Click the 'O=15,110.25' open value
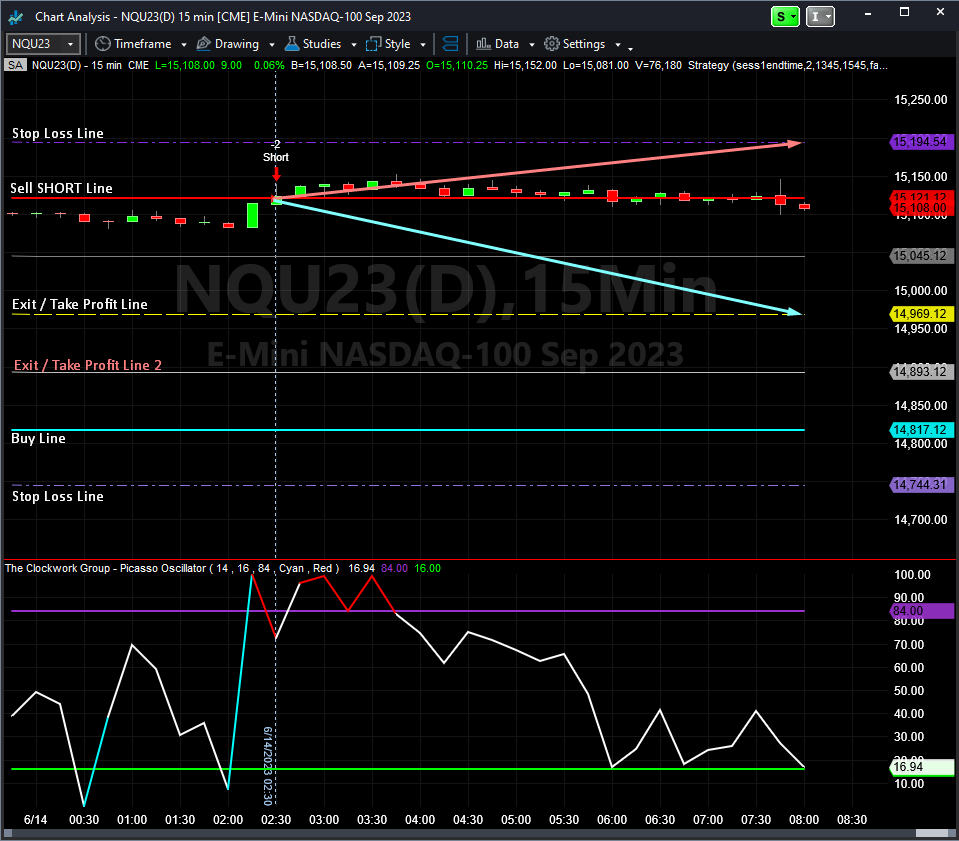Screen dimensions: 959x841 coord(457,65)
